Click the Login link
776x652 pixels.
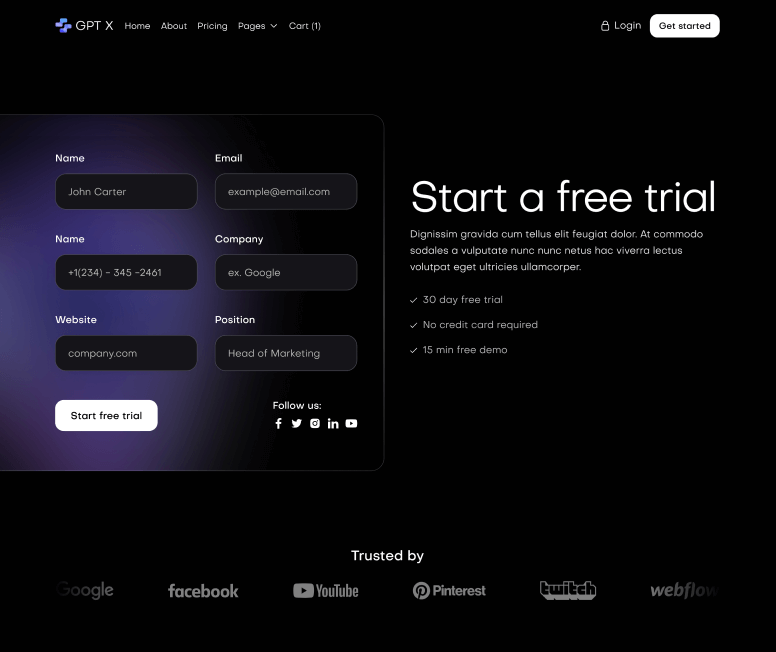click(628, 26)
